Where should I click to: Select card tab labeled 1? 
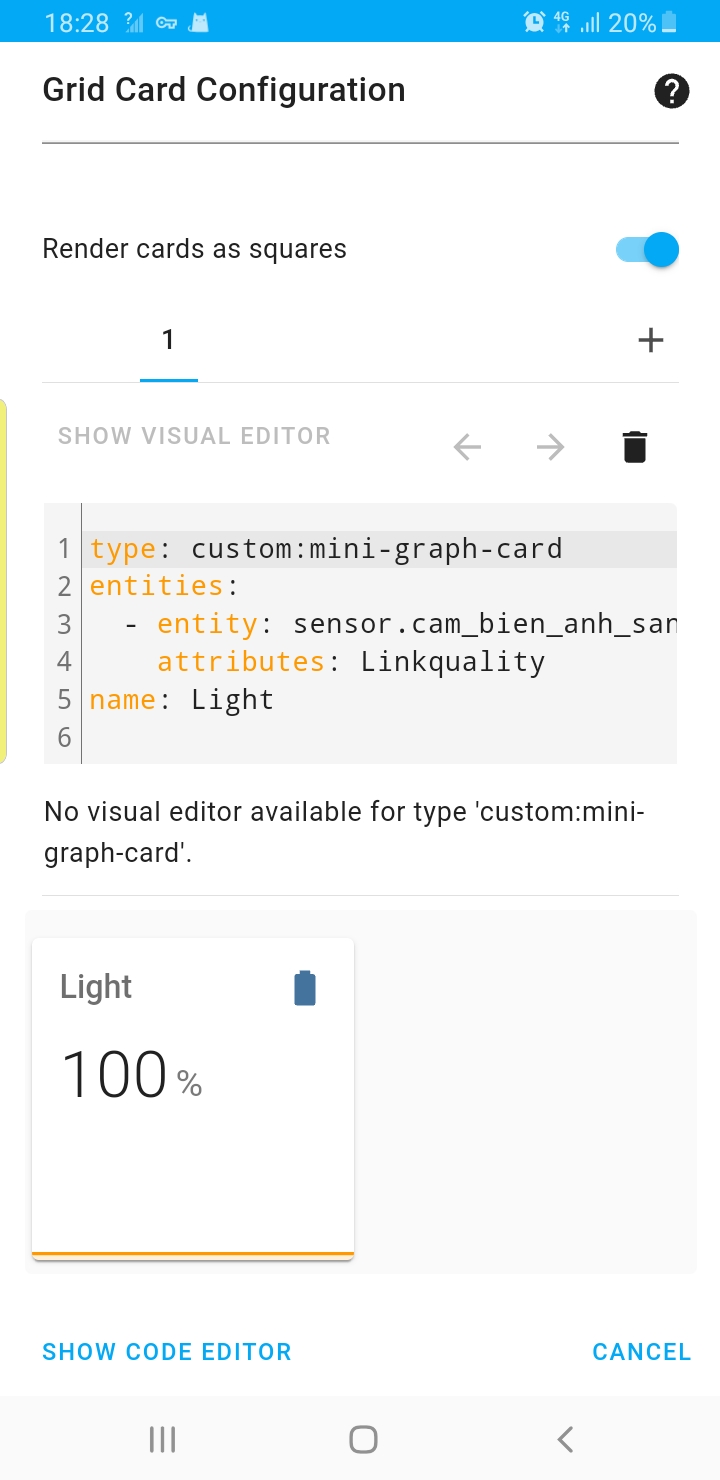click(168, 339)
